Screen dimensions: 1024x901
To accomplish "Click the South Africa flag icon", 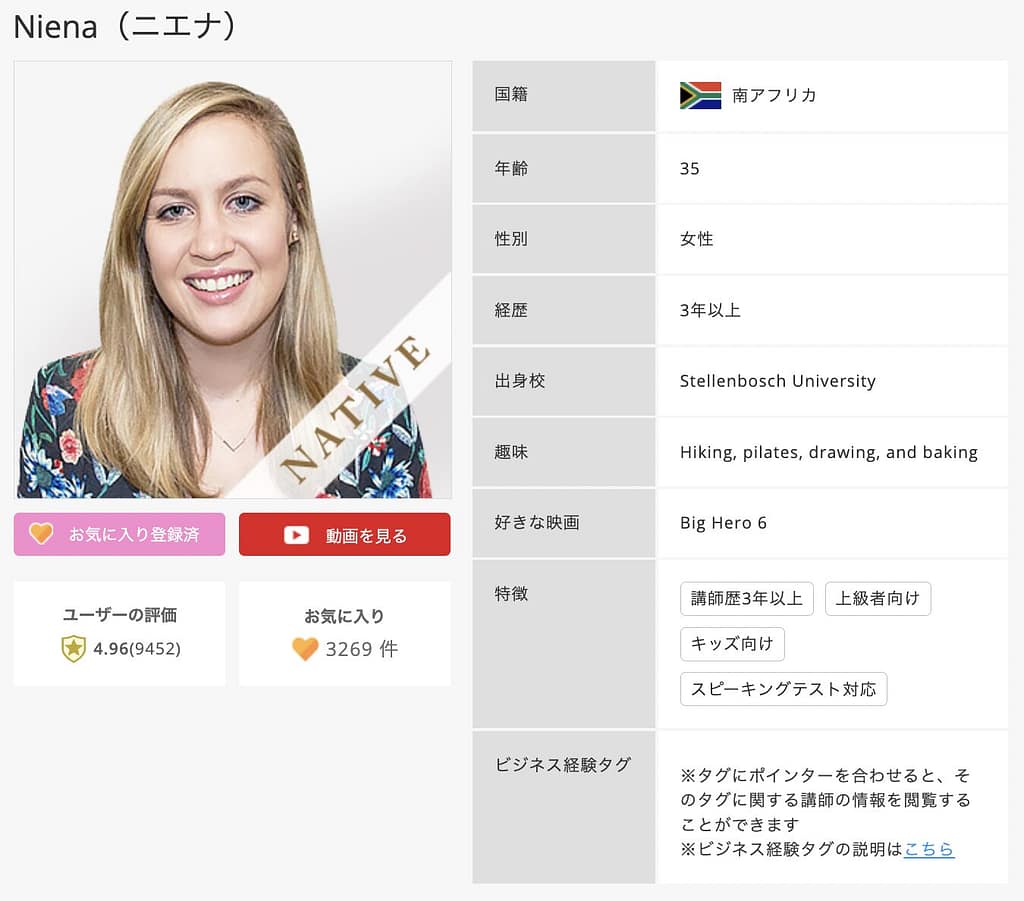I will point(700,95).
